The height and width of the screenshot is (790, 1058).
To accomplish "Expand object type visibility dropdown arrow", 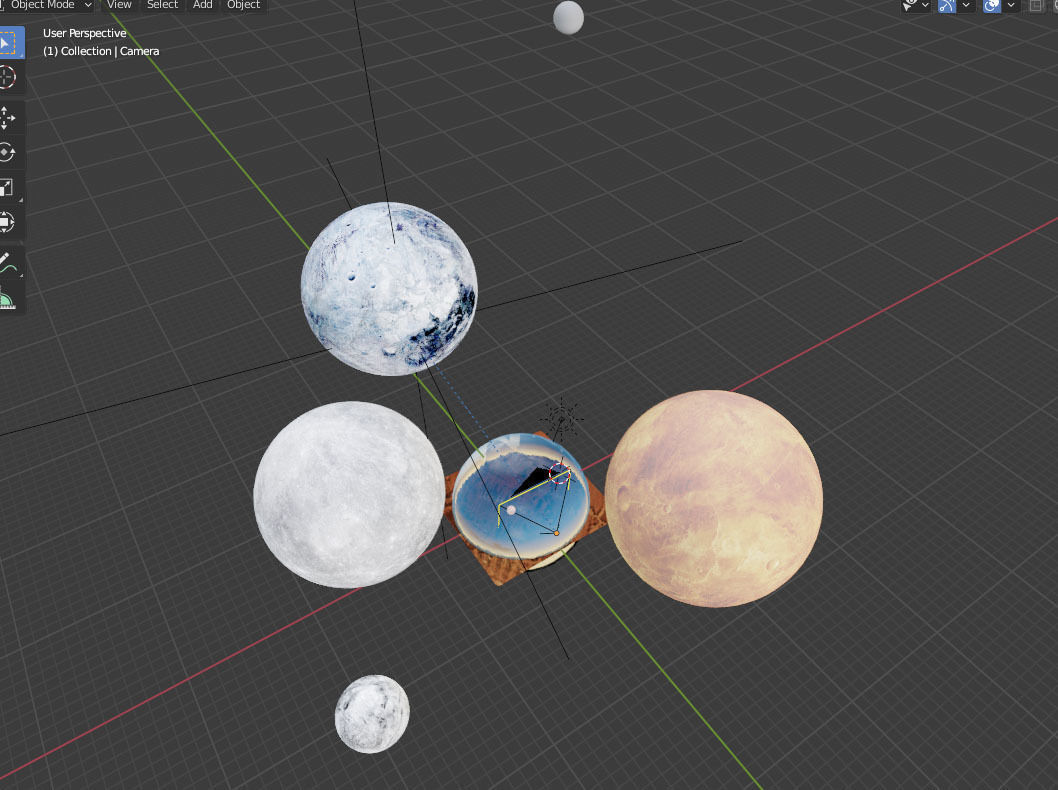I will coord(925,5).
